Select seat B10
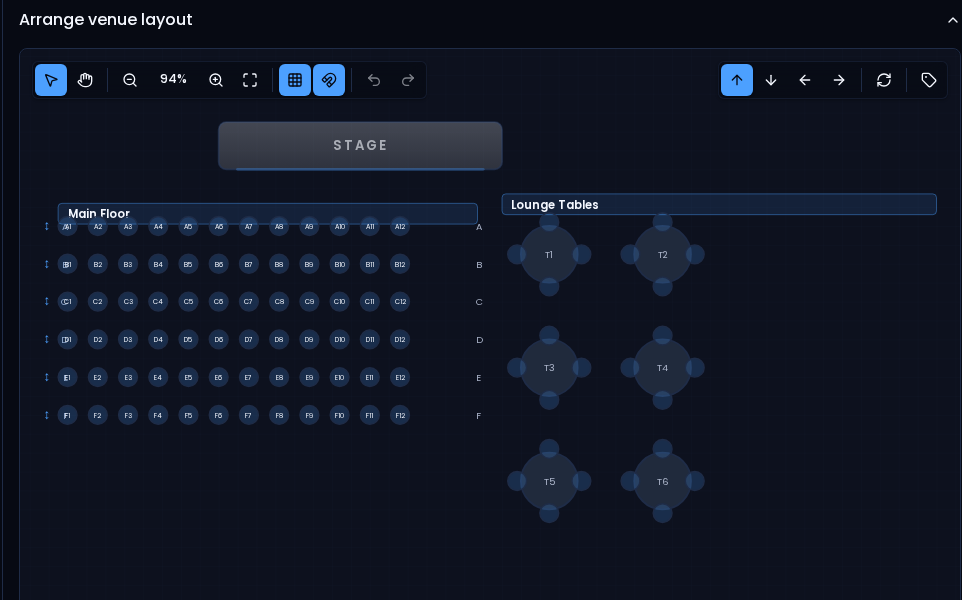Image resolution: width=962 pixels, height=600 pixels. (339, 264)
